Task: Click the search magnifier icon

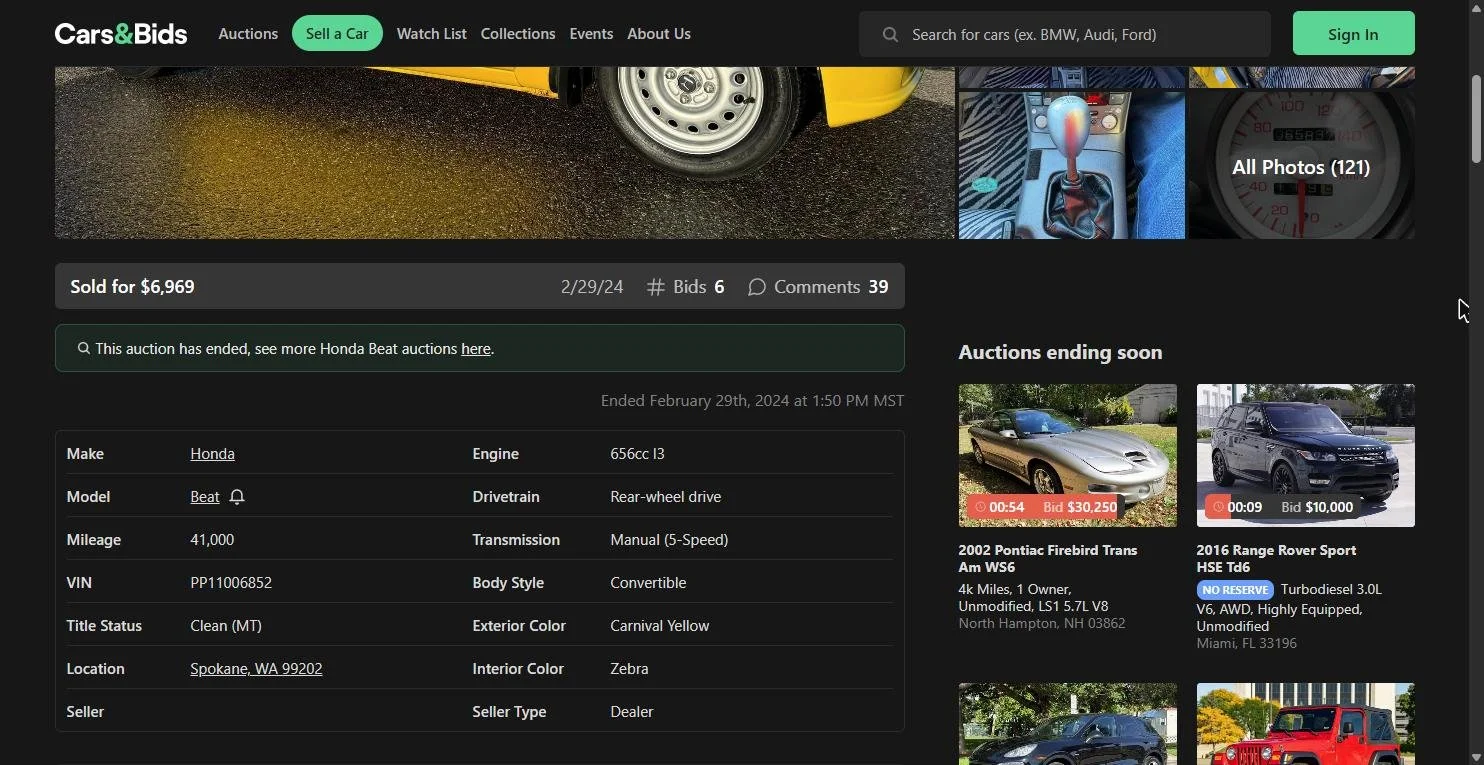Action: tap(890, 35)
